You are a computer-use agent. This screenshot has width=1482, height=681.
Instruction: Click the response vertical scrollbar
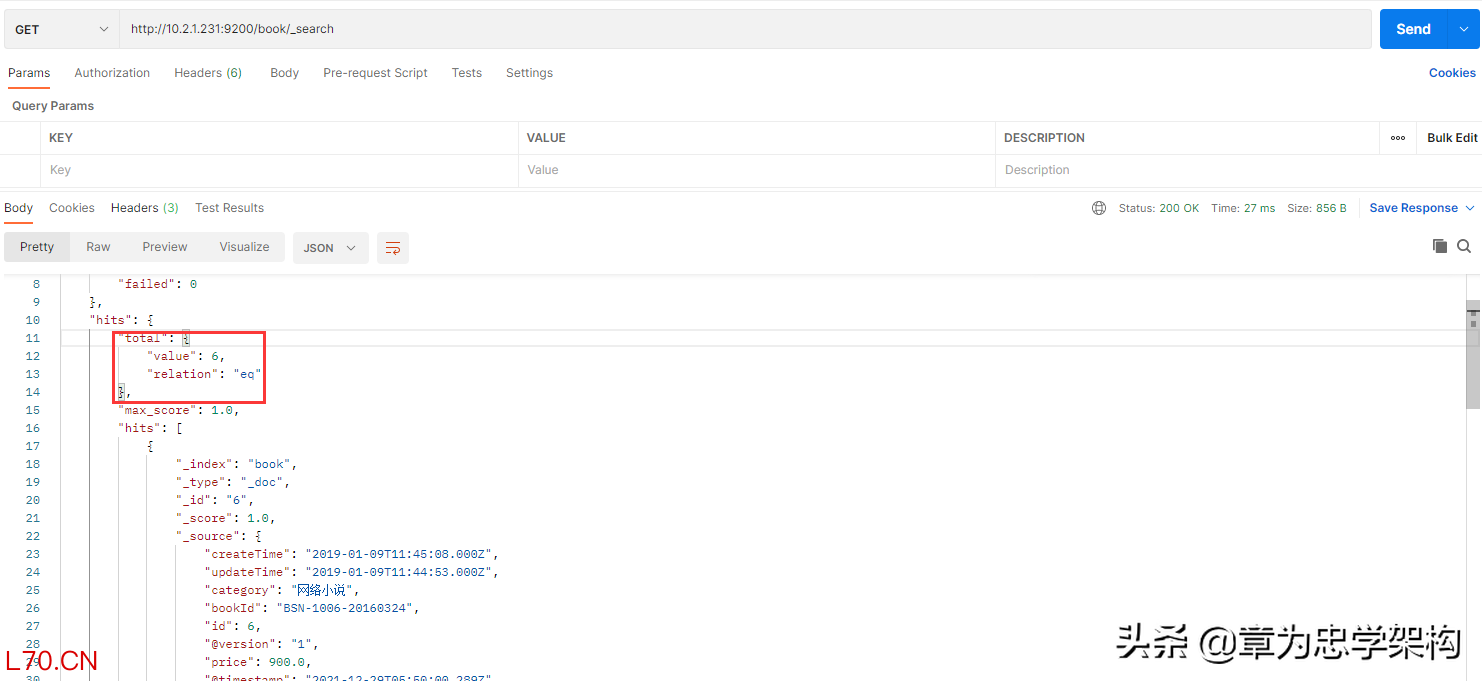[x=1473, y=355]
